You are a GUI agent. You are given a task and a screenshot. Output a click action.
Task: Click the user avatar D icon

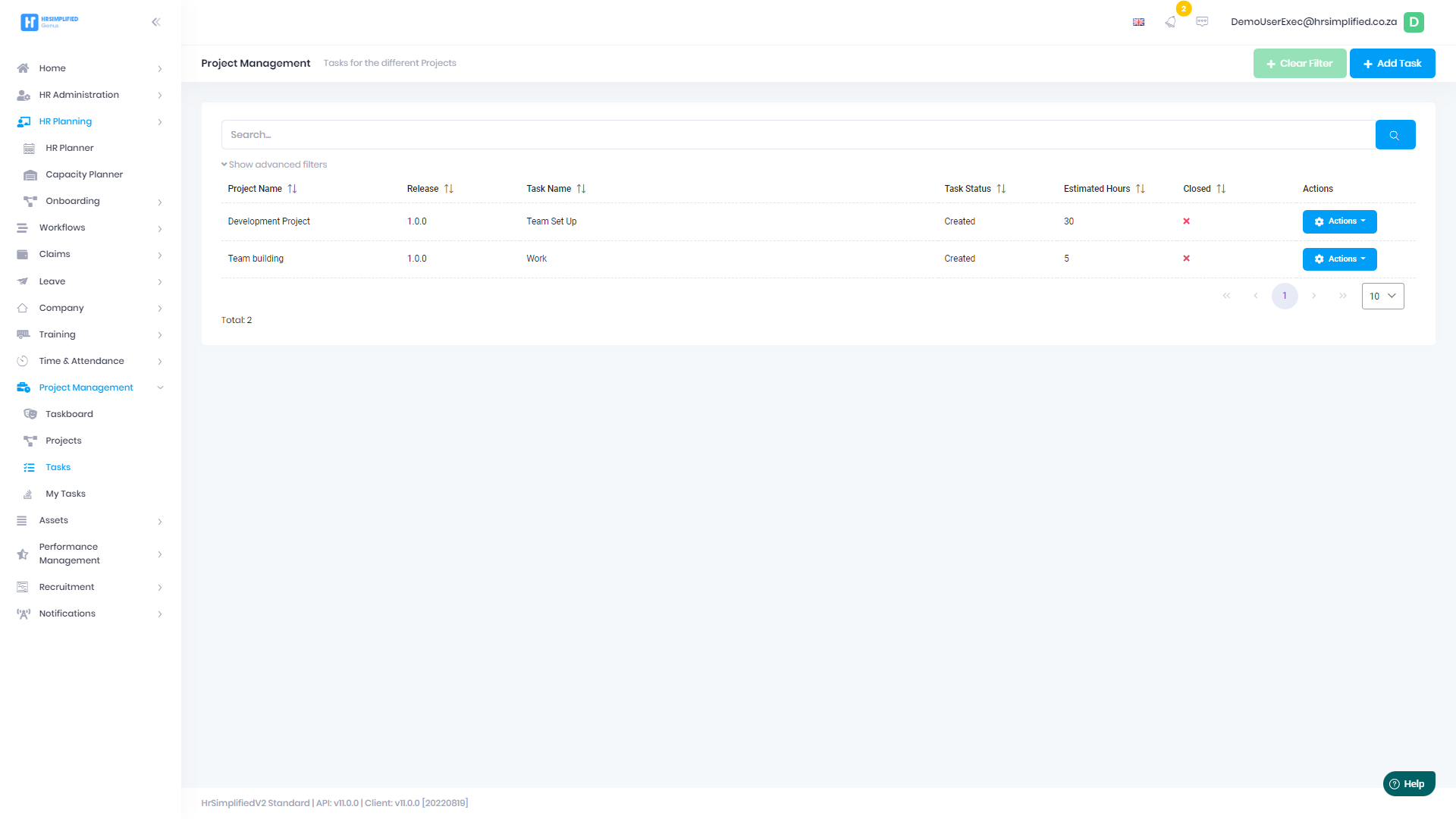pyautogui.click(x=1414, y=22)
